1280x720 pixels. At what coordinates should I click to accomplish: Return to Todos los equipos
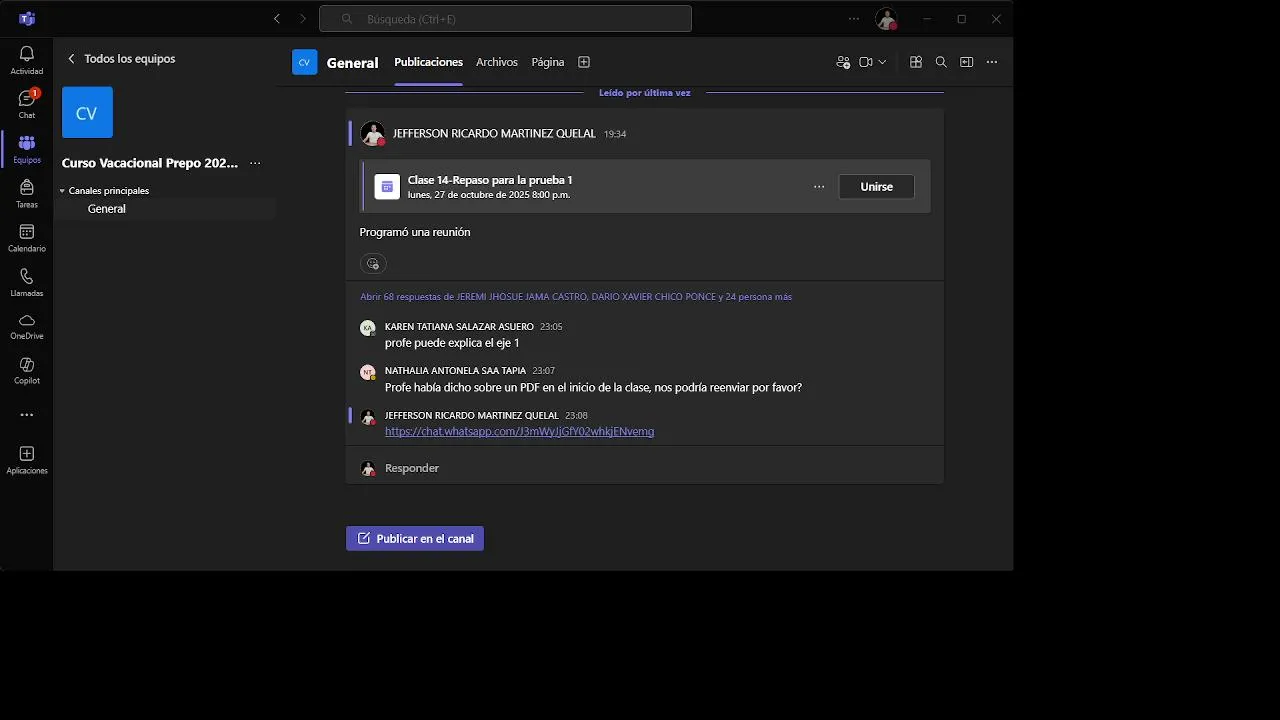(121, 59)
